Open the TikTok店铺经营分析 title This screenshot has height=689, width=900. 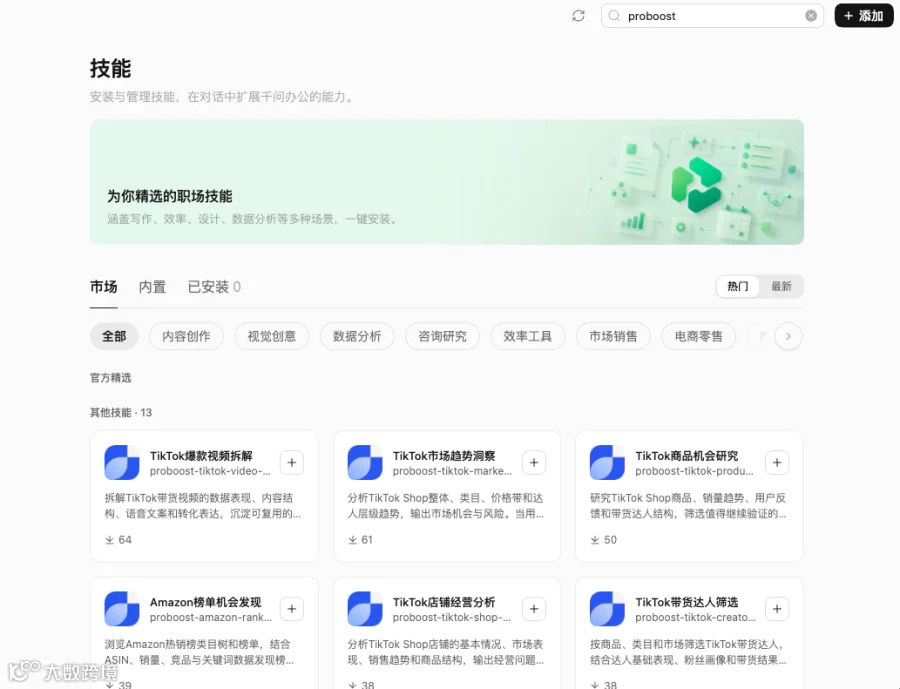tap(444, 602)
